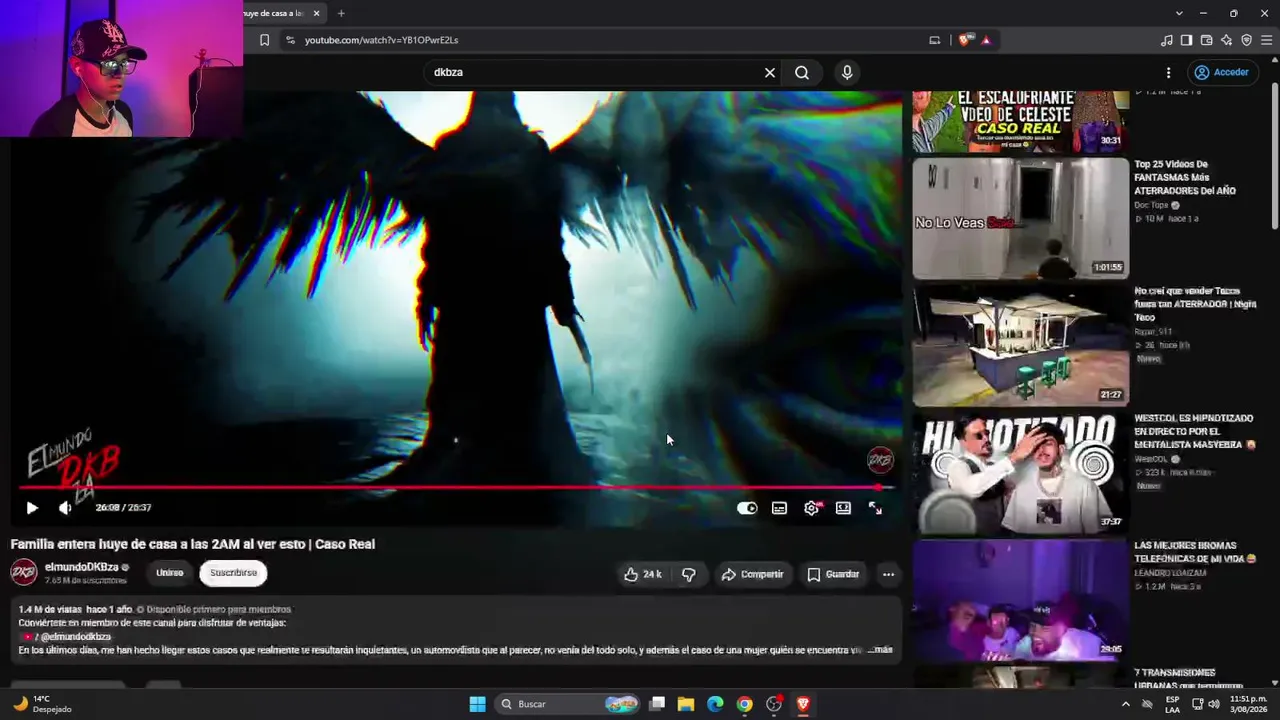Open Brave Rewards triangle icon

[x=986, y=40]
